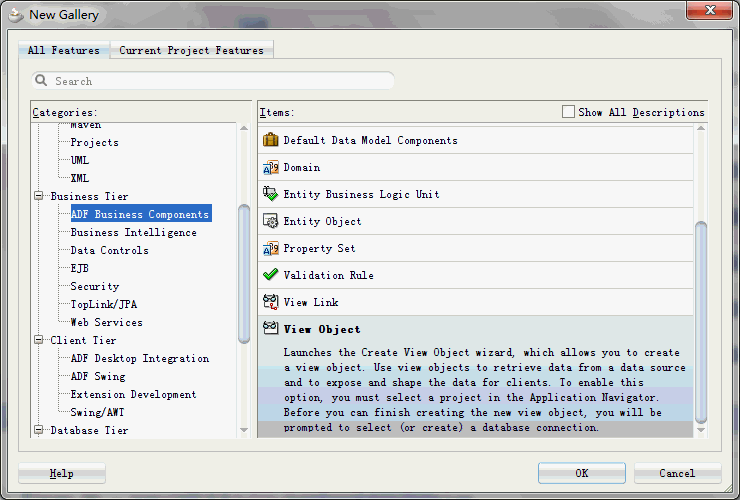Select EJB category
The width and height of the screenshot is (740, 500).
click(80, 268)
